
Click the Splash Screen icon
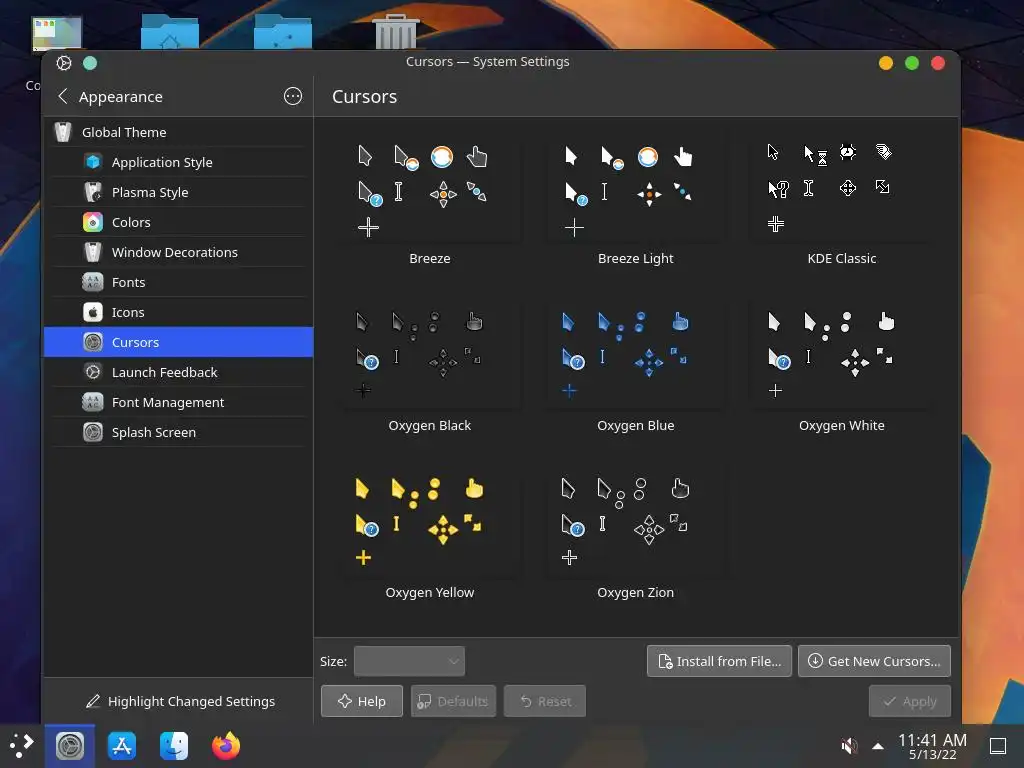[93, 432]
